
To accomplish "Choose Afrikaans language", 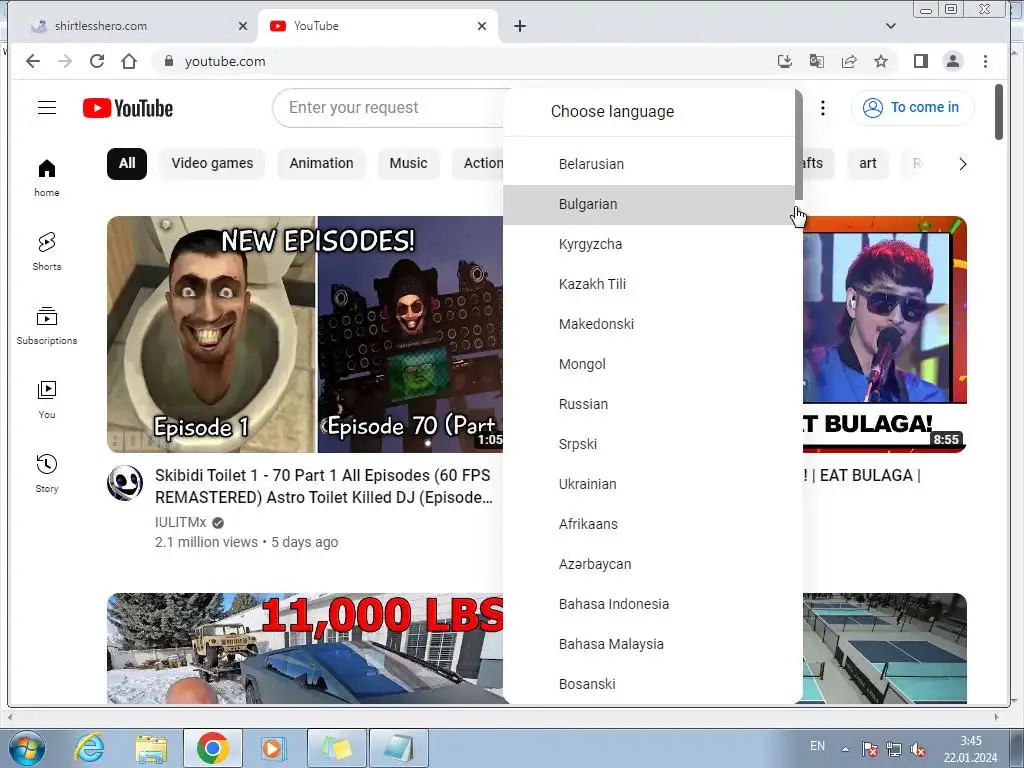I will [x=648, y=524].
